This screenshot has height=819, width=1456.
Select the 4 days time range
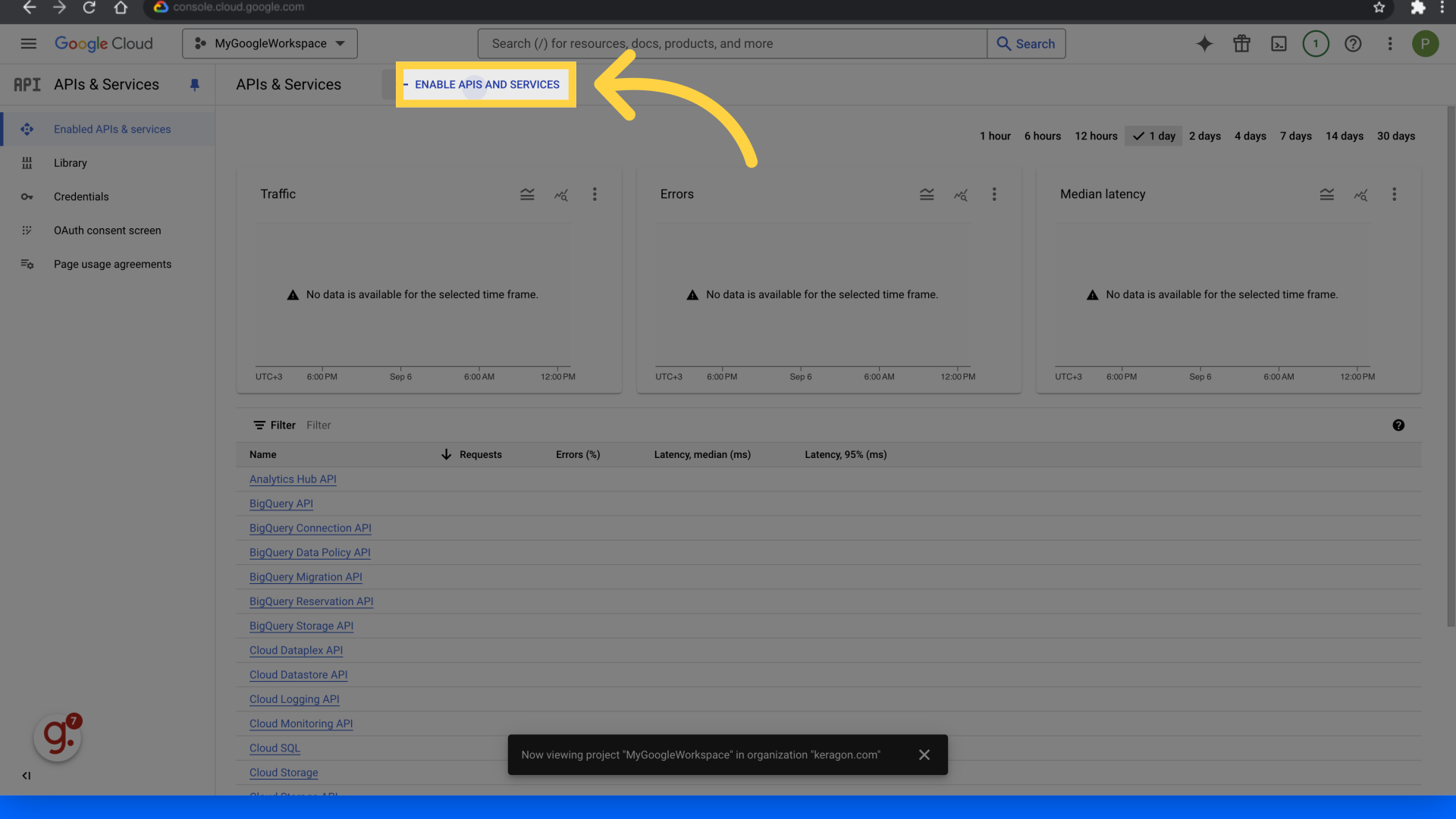(1250, 136)
